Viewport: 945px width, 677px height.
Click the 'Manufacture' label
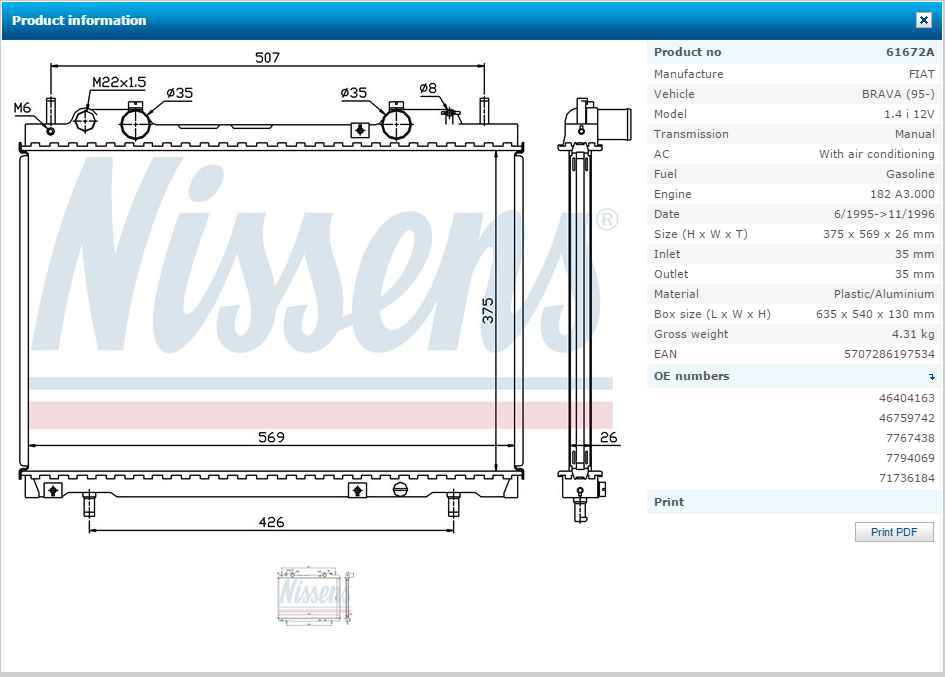click(688, 74)
